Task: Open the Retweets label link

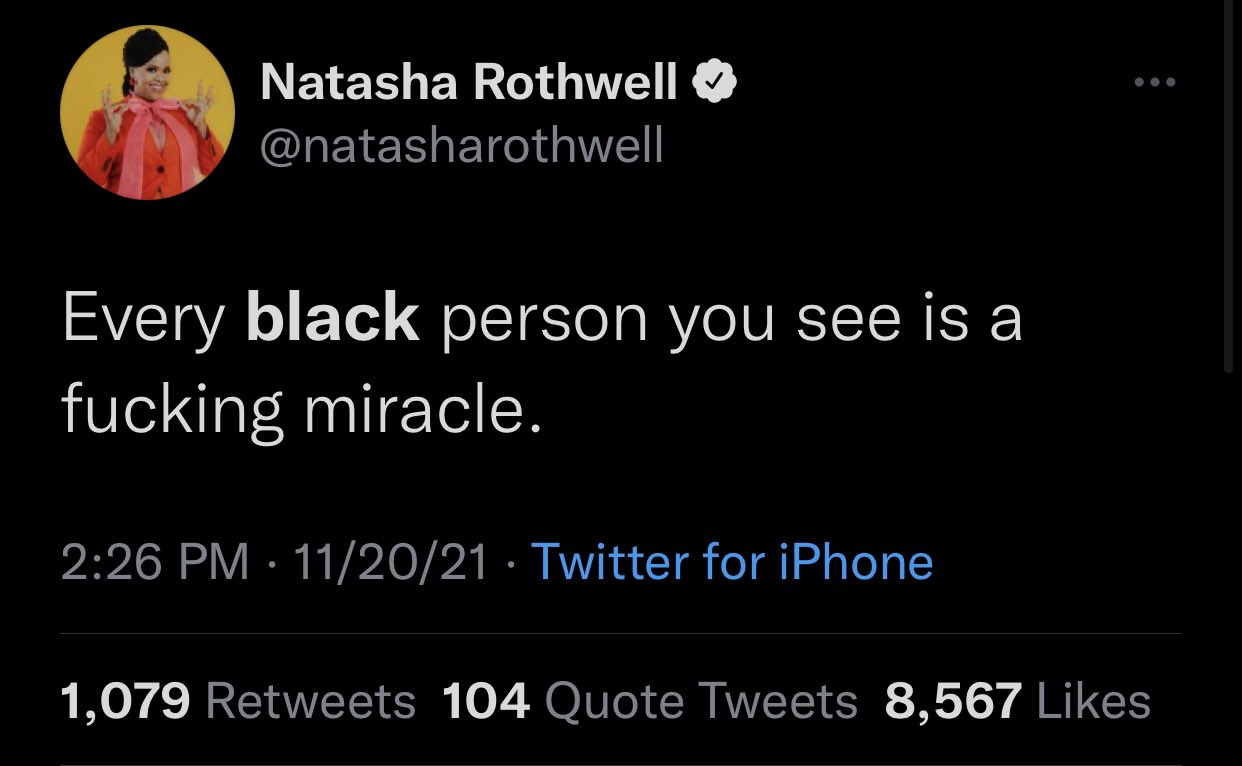Action: point(310,701)
